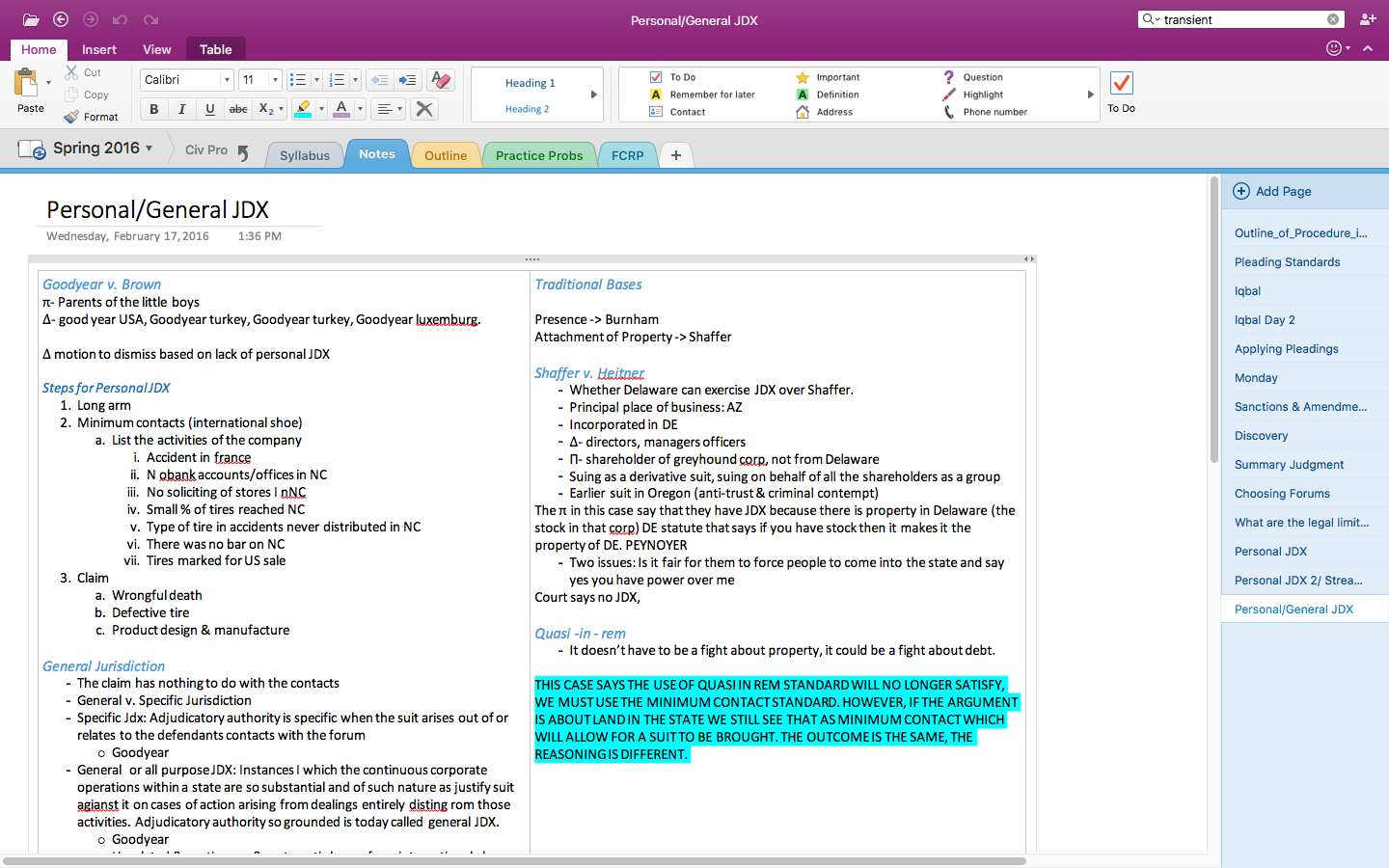Screen dimensions: 1389x868
Task: Click the yellow text highlight color button
Action: click(304, 110)
